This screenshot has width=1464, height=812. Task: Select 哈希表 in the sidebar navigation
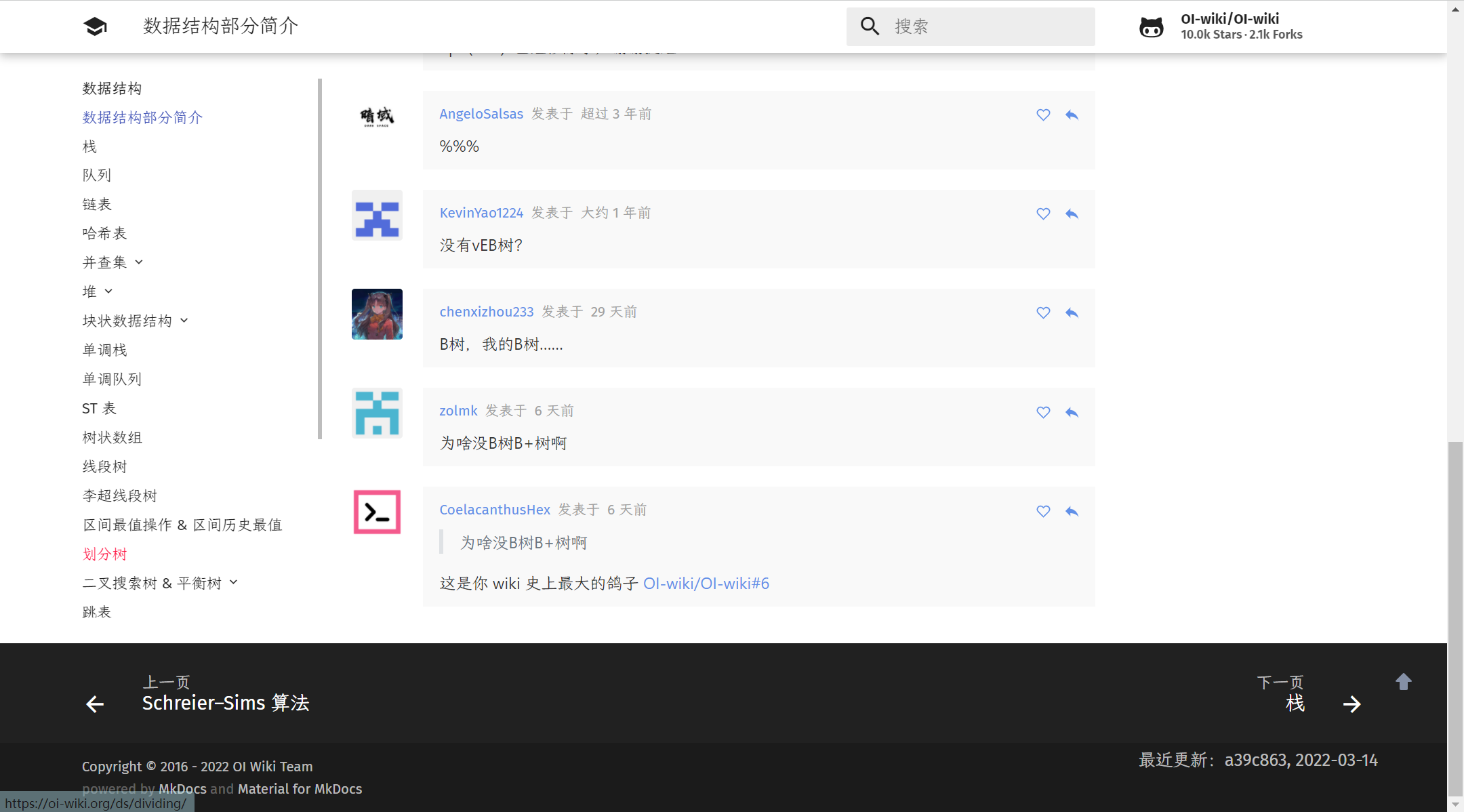[x=104, y=233]
